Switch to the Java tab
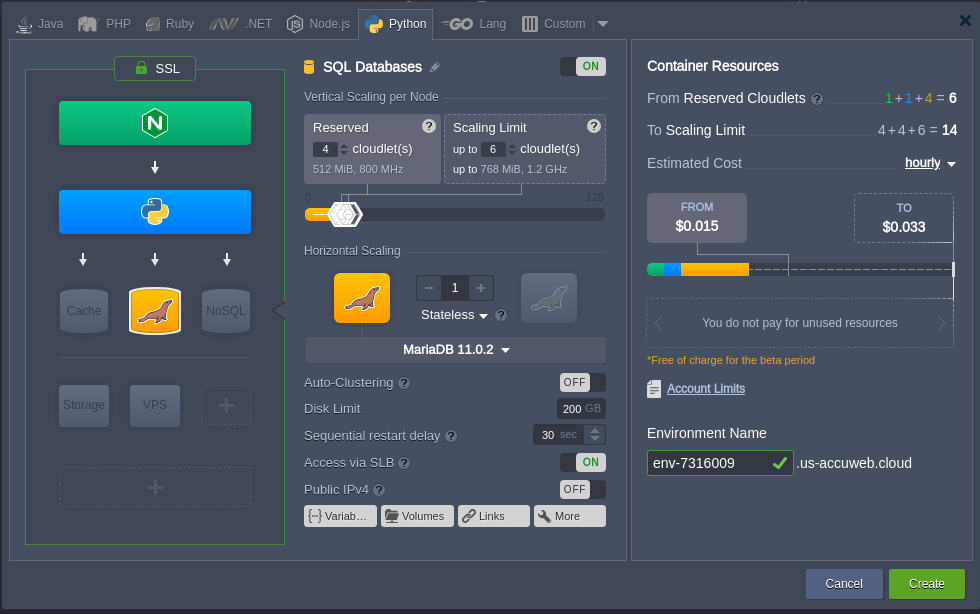This screenshot has width=980, height=614. pyautogui.click(x=41, y=23)
